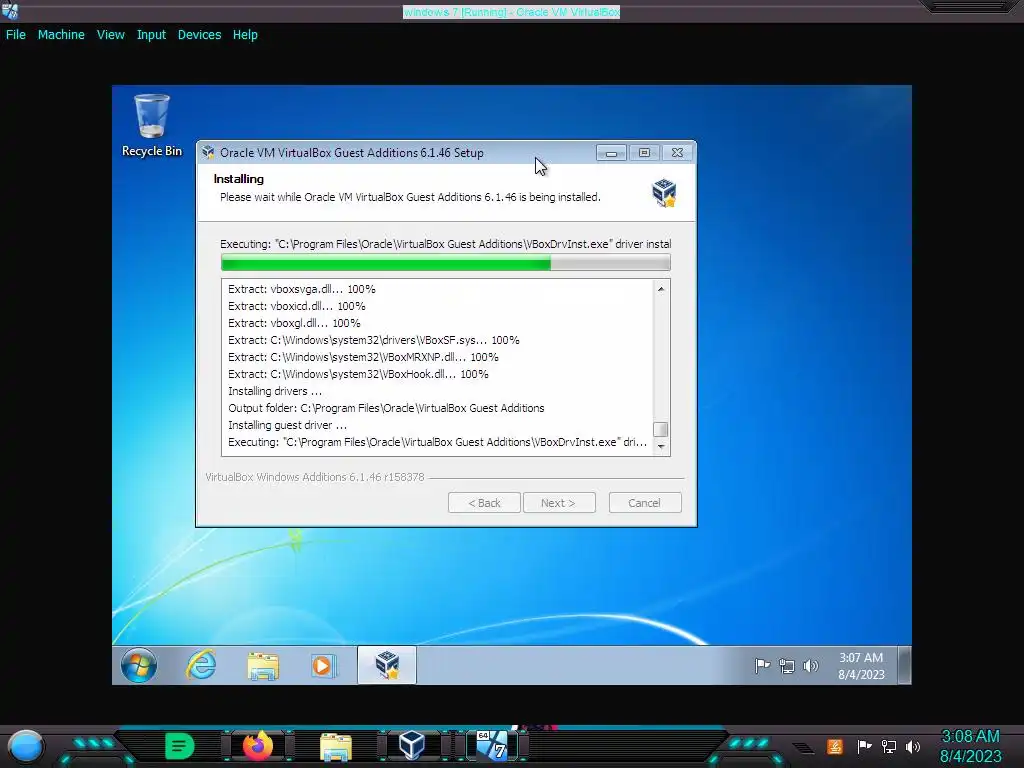Click host Action Center flag tray icon

click(x=864, y=746)
